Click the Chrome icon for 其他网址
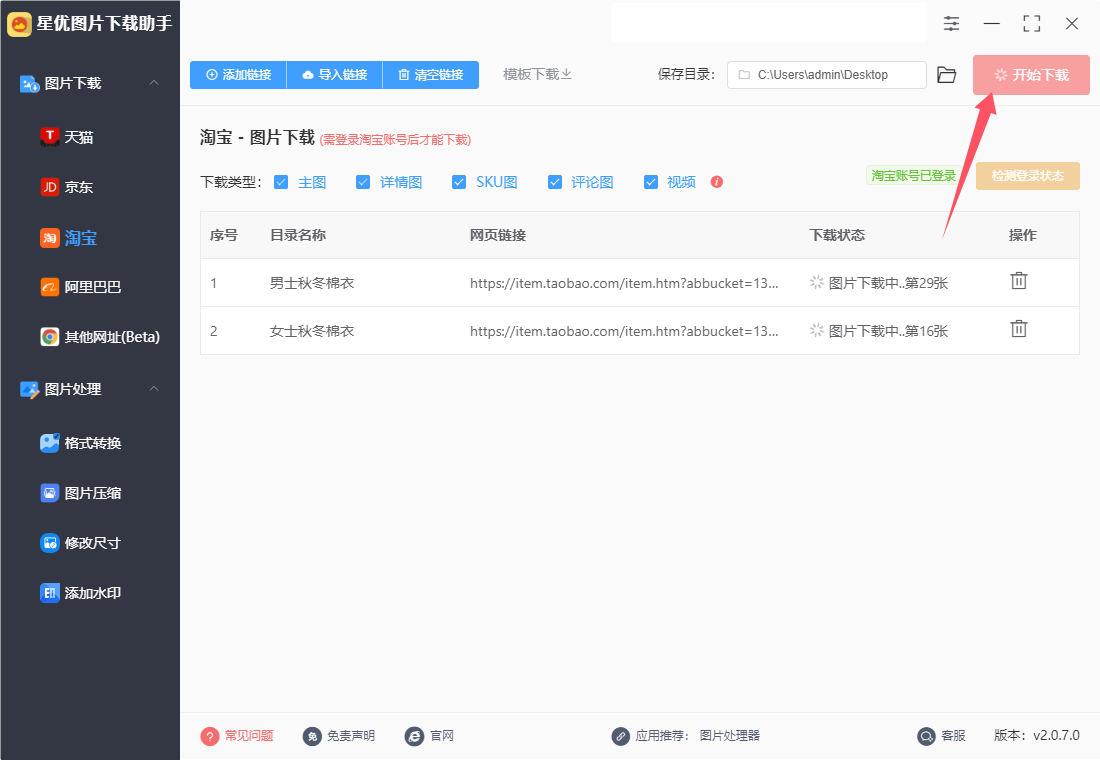1100x760 pixels. tap(50, 337)
